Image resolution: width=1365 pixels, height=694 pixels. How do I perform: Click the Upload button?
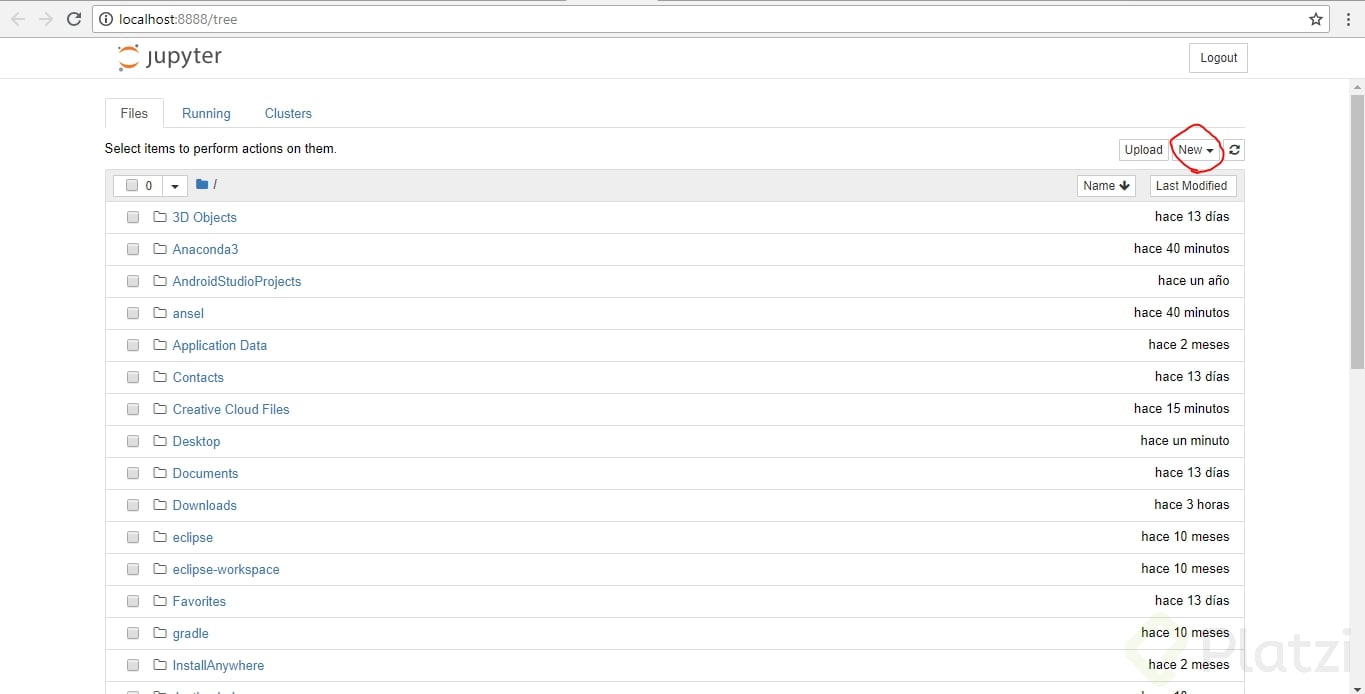point(1143,149)
